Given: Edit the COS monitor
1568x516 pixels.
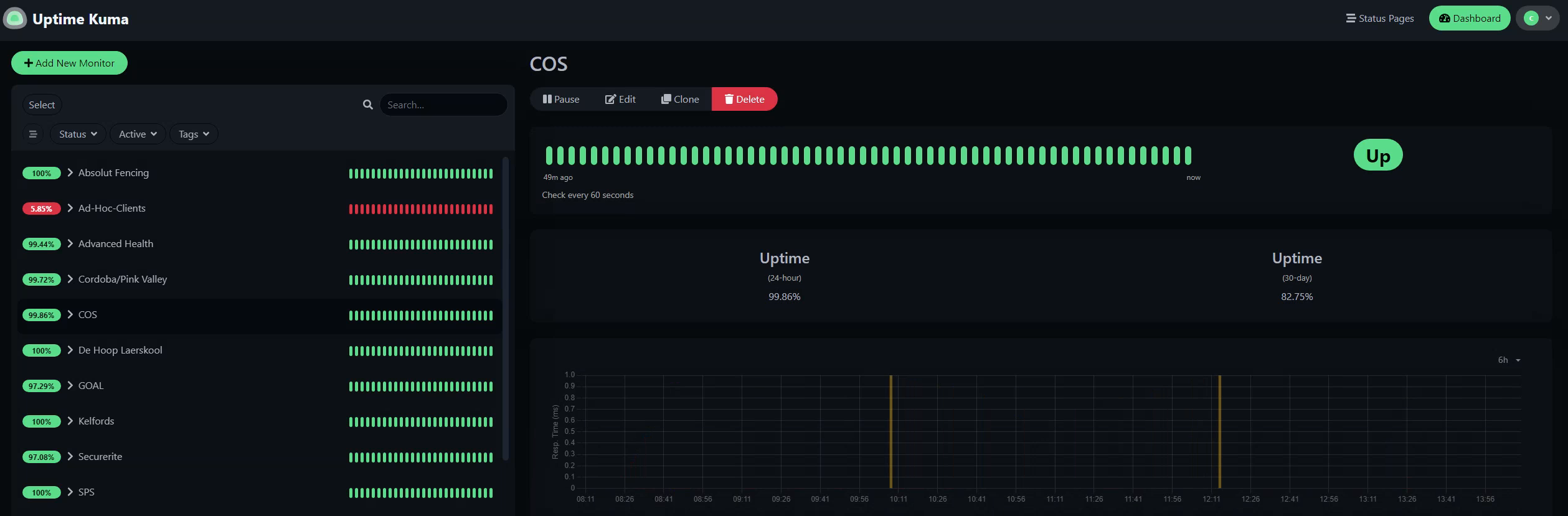Looking at the screenshot, I should click(620, 99).
